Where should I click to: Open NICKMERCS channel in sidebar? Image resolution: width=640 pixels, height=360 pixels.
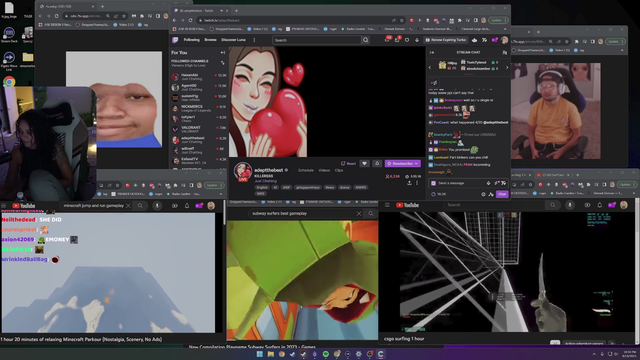pos(198,108)
